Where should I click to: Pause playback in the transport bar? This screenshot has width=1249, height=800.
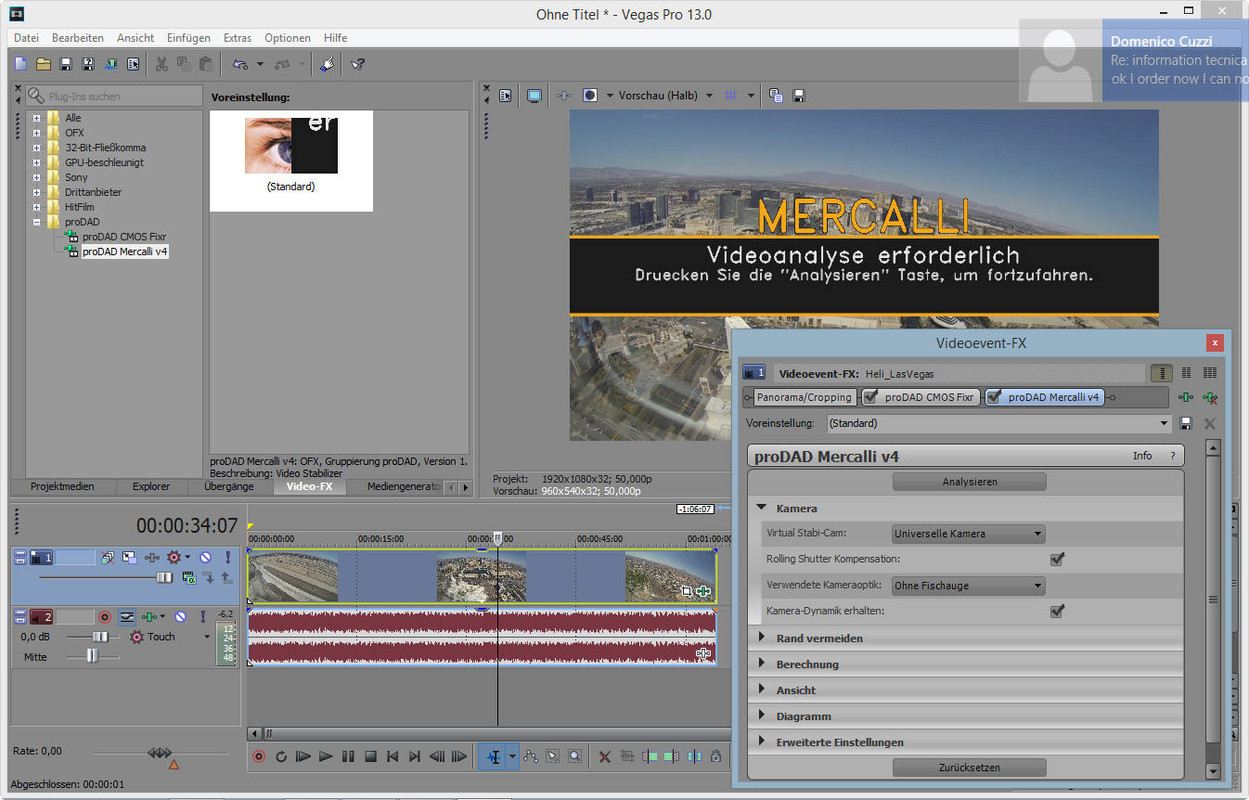coord(348,757)
